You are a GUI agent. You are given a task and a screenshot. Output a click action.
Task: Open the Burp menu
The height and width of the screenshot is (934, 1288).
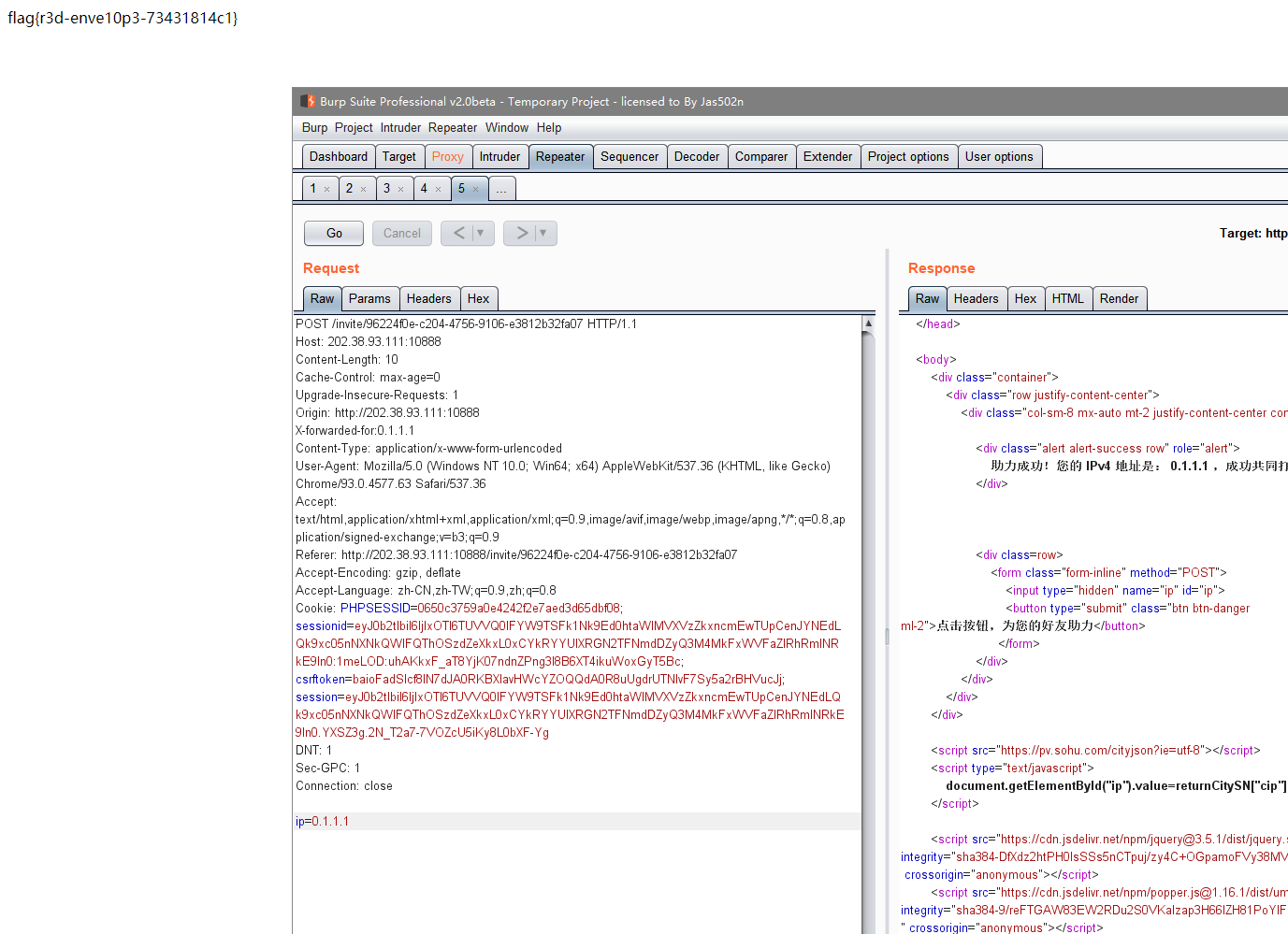point(314,127)
